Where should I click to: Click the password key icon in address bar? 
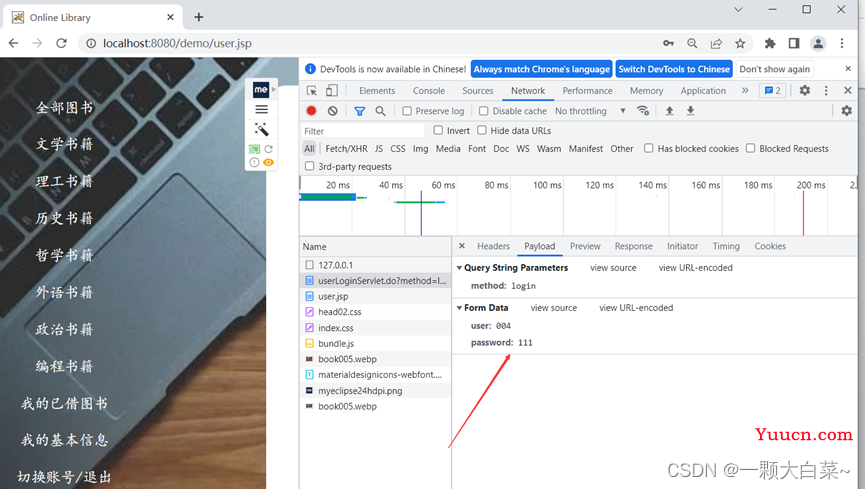668,43
